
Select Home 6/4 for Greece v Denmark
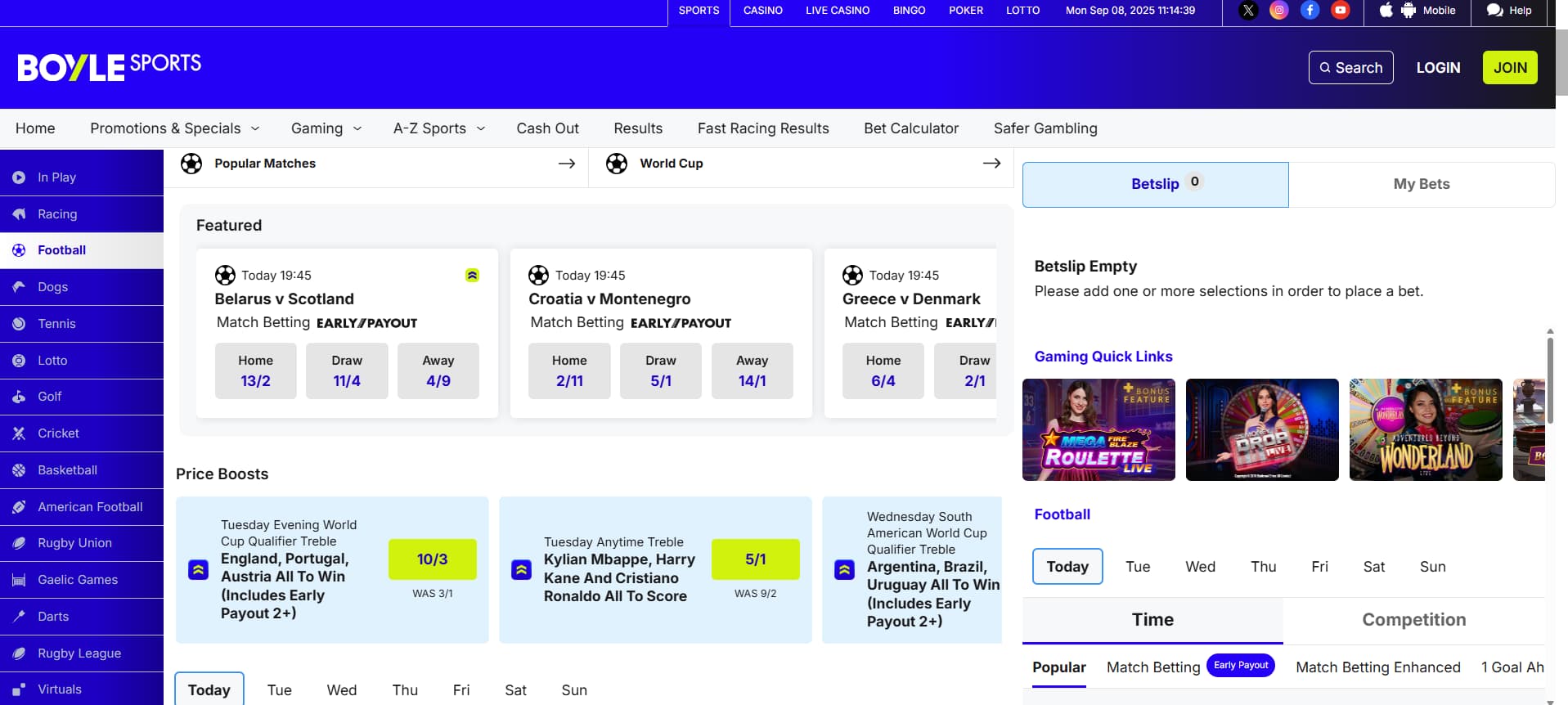pos(883,371)
